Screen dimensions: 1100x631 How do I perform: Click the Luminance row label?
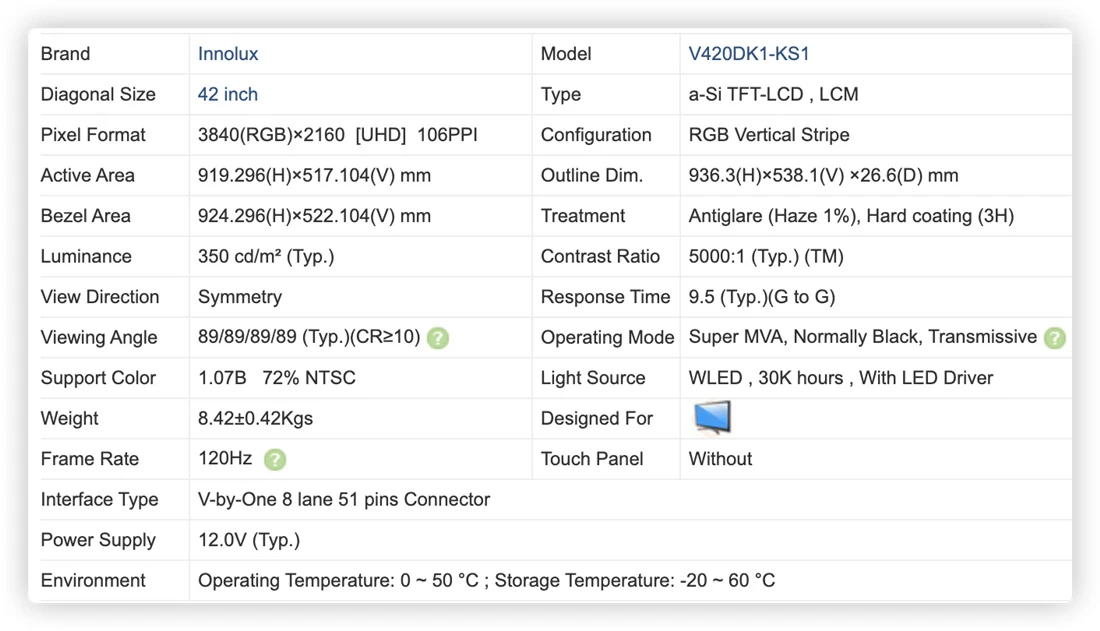[x=86, y=256]
